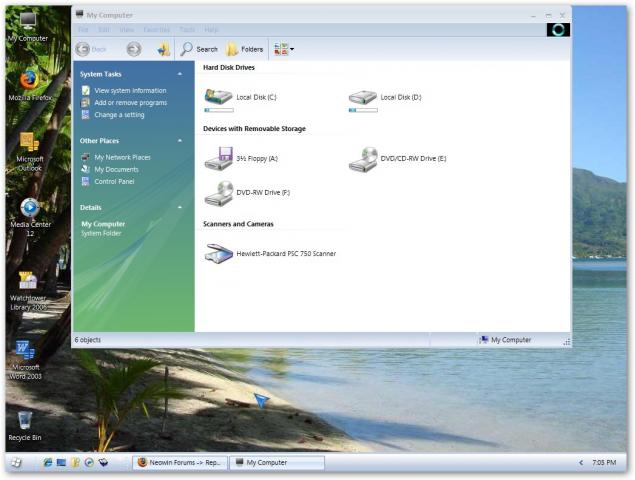Click Devices with Removable Storage header
635x480 pixels.
(x=254, y=129)
